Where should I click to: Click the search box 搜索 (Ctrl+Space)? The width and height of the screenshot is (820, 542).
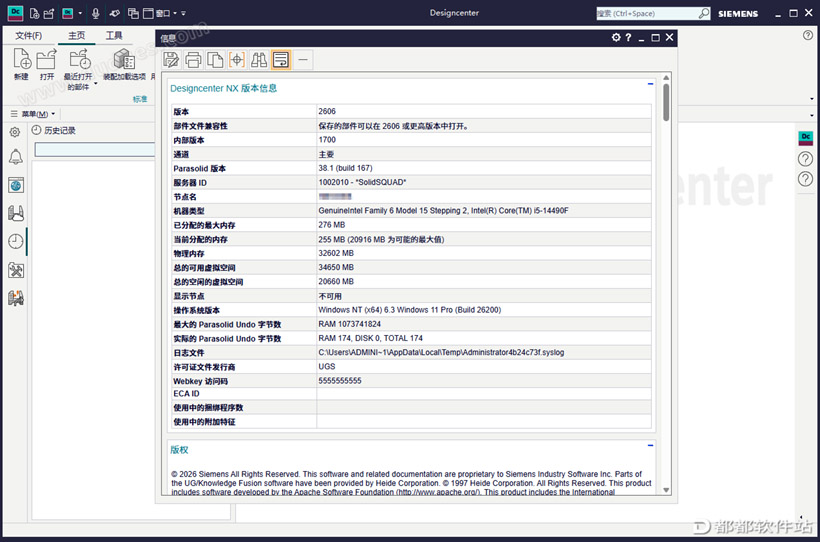(x=647, y=14)
